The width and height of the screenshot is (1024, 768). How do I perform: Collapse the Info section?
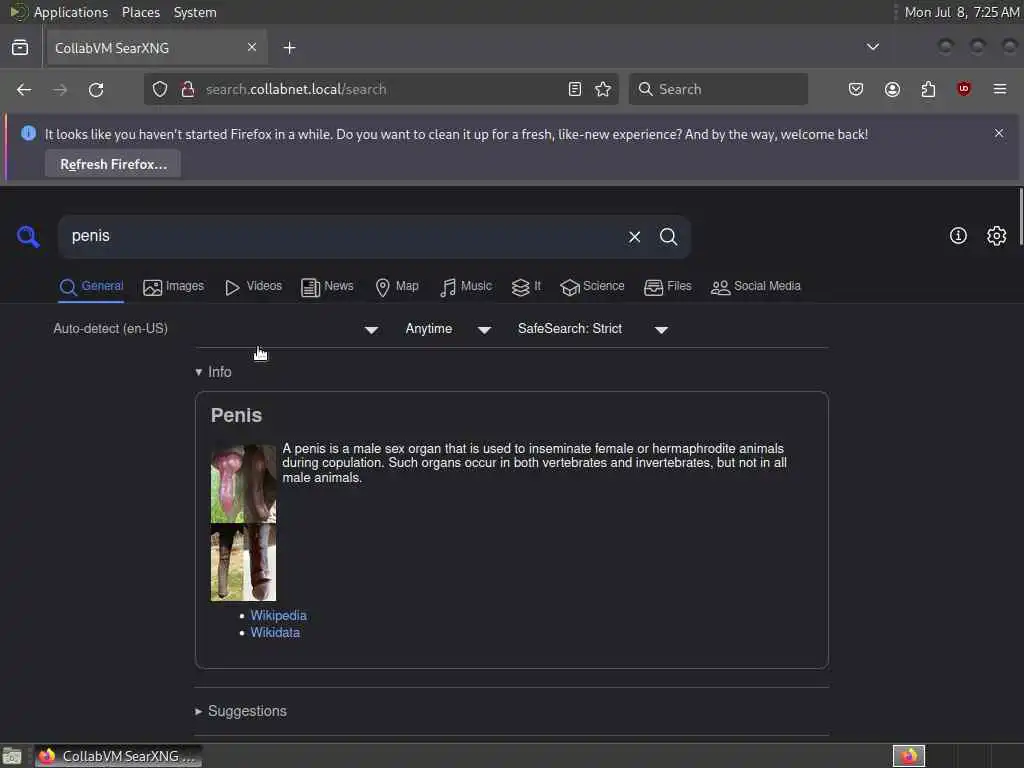coord(214,372)
